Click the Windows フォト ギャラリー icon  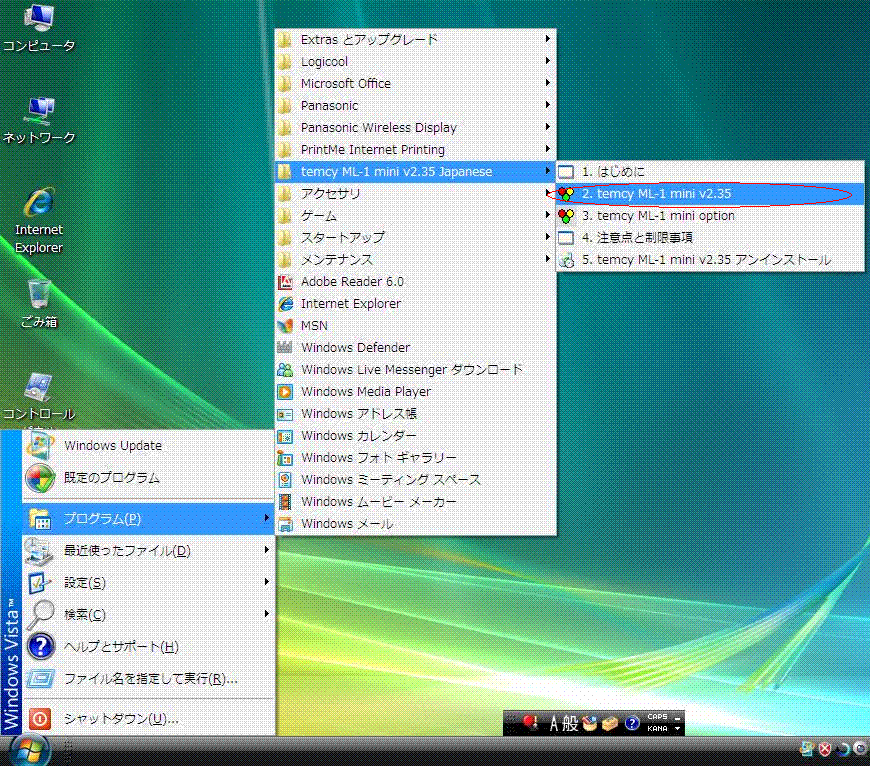(285, 458)
